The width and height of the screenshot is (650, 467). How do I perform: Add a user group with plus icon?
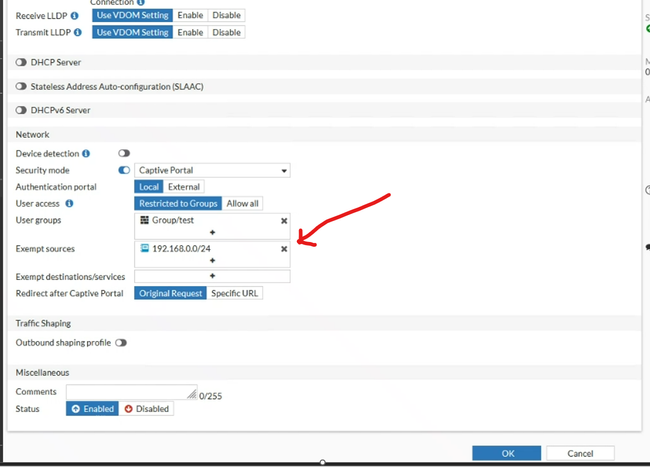[x=212, y=232]
